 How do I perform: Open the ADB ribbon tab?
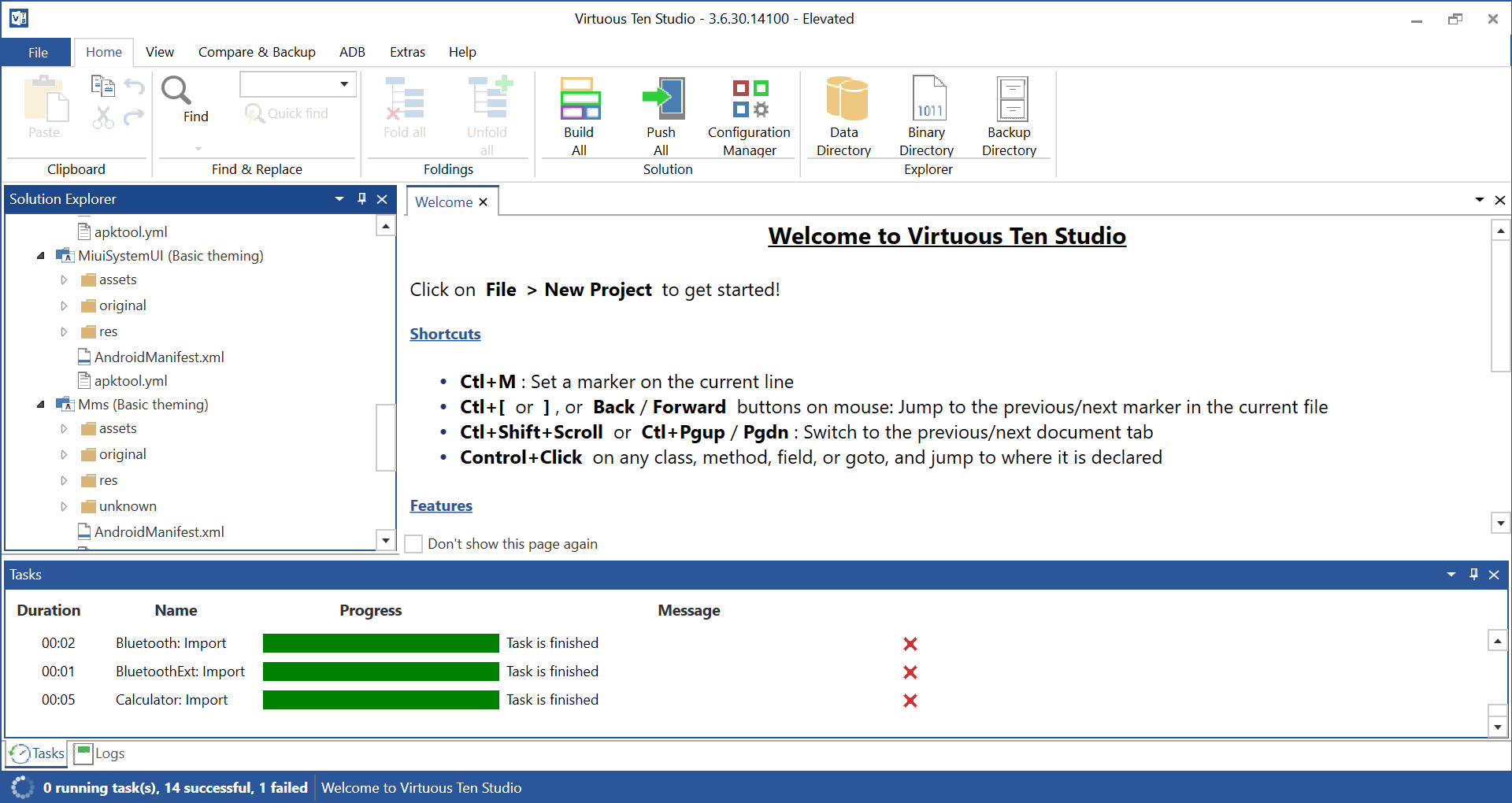pyautogui.click(x=352, y=52)
